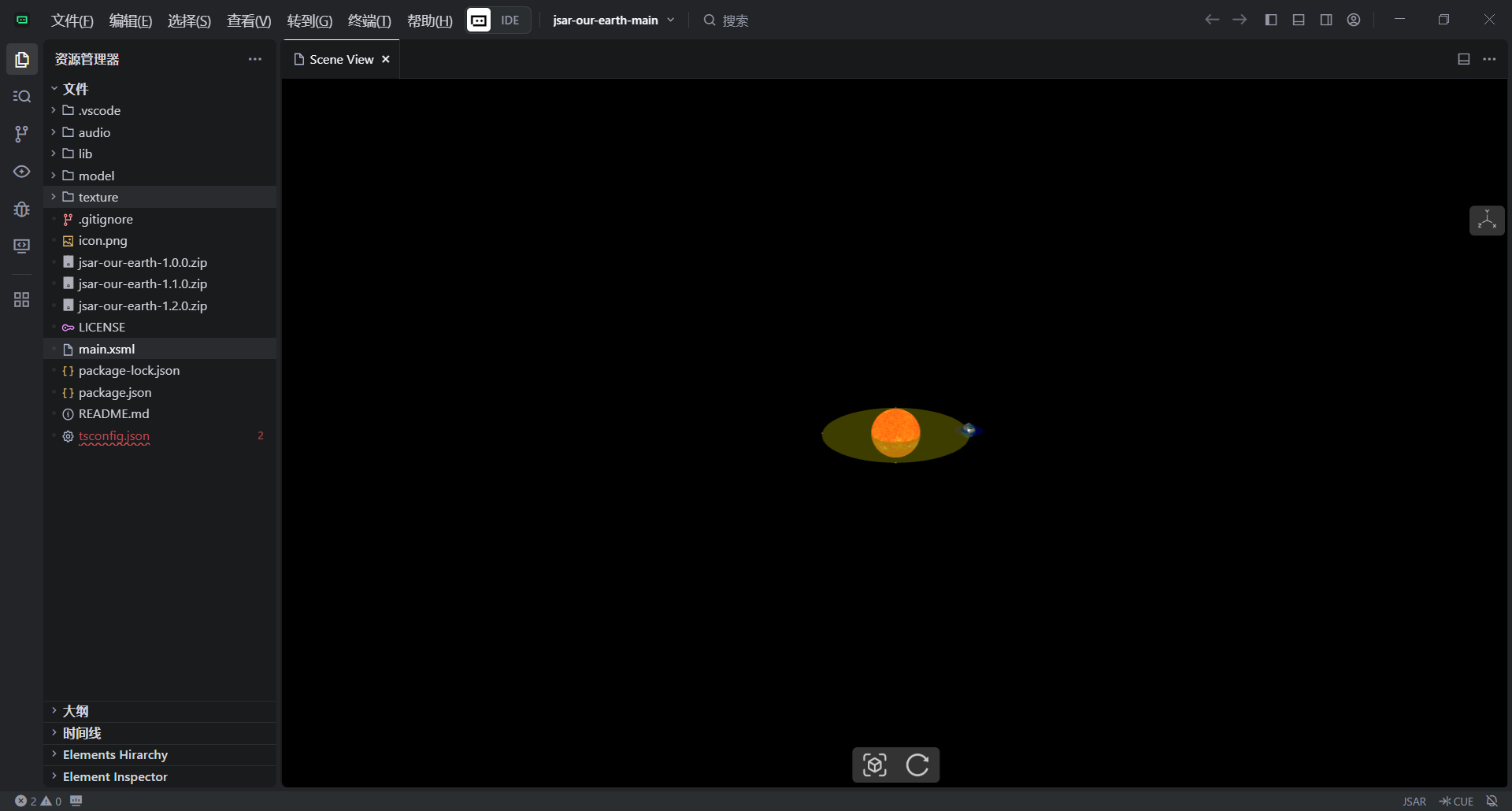Click the errors and warnings indicator
This screenshot has height=811, width=1512.
38,801
